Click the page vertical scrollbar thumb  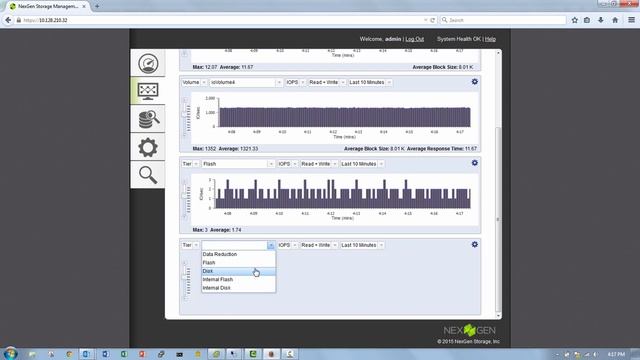[x=498, y=219]
